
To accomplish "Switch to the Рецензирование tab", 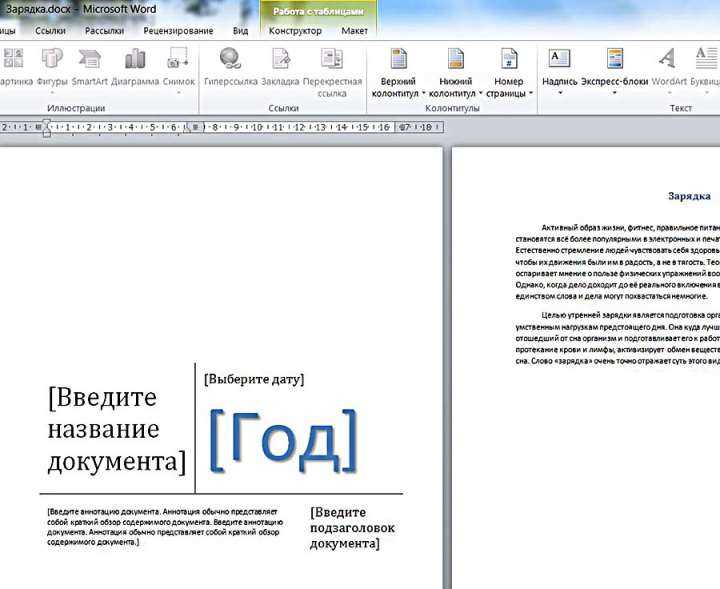I will point(178,31).
